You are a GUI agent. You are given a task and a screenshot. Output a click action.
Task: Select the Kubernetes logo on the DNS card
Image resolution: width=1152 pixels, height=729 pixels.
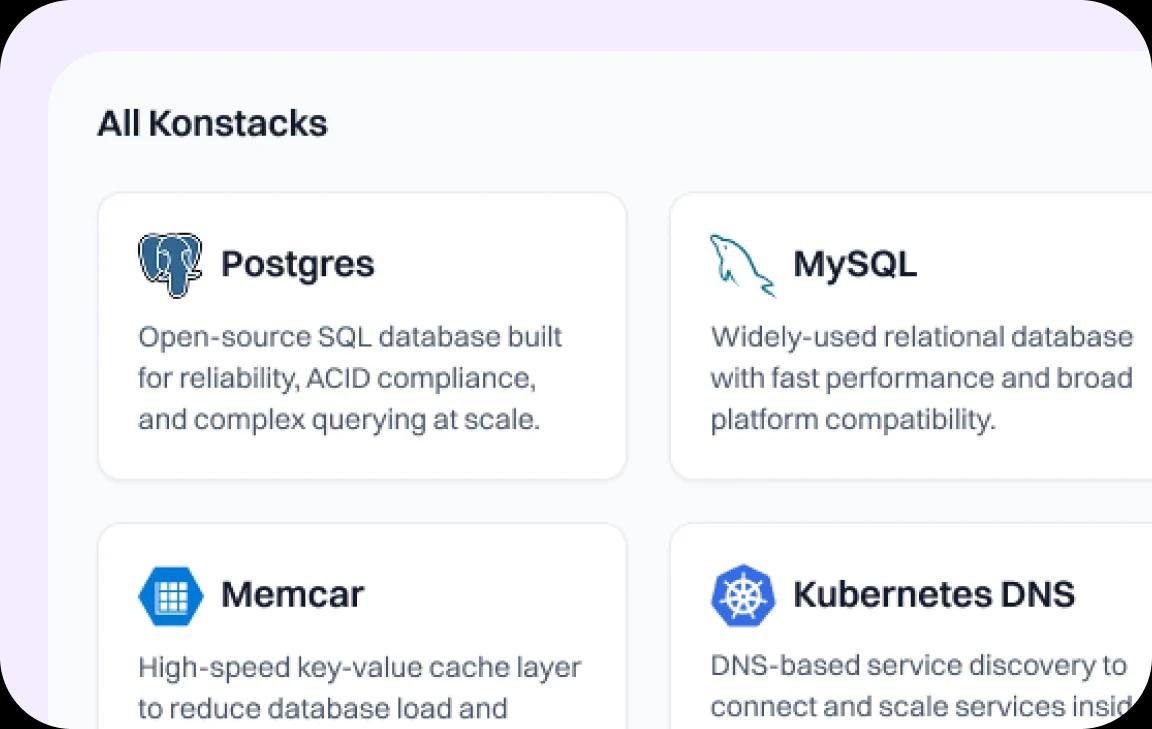[x=742, y=594]
